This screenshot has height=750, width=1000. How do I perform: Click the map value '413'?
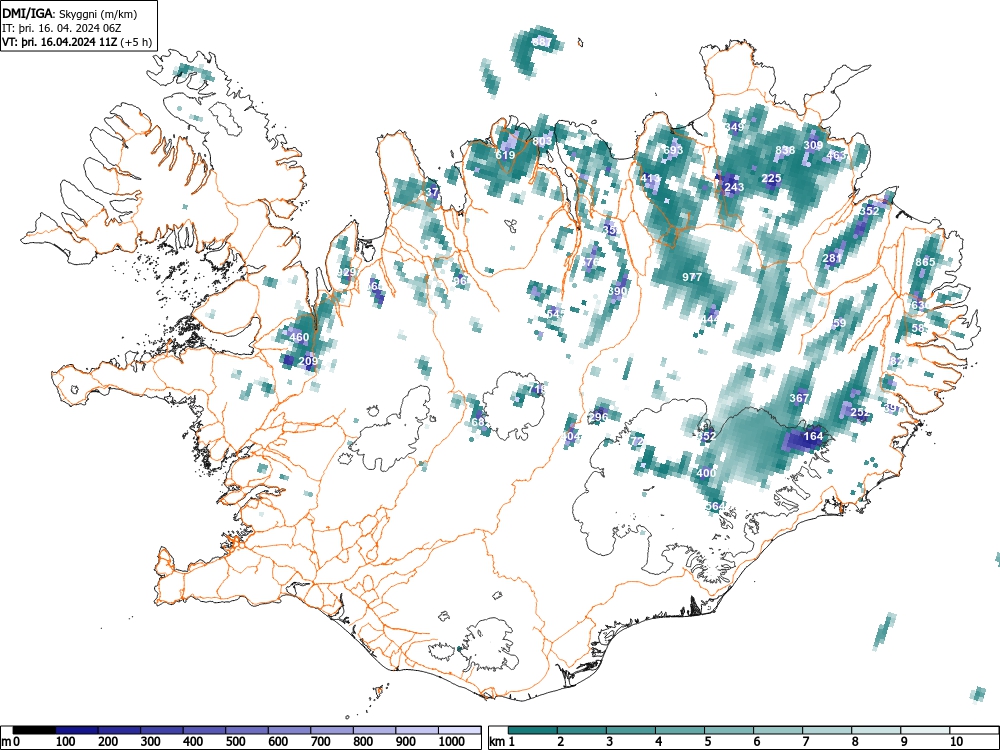[x=651, y=178]
